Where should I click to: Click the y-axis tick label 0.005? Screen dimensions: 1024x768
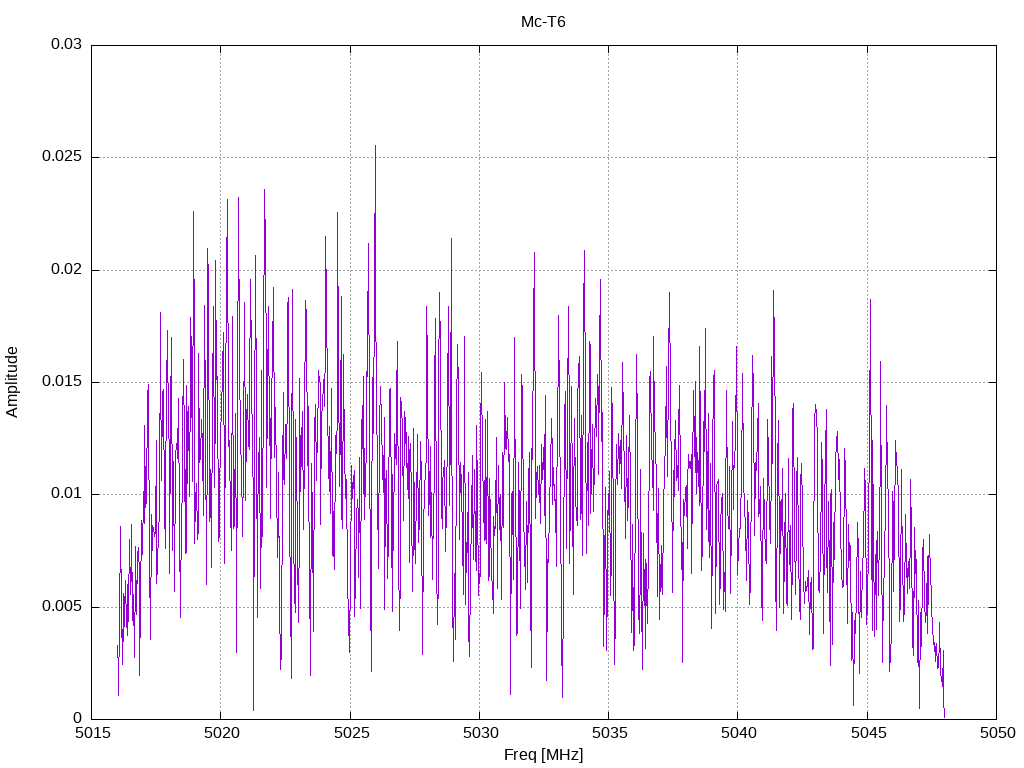click(x=62, y=606)
